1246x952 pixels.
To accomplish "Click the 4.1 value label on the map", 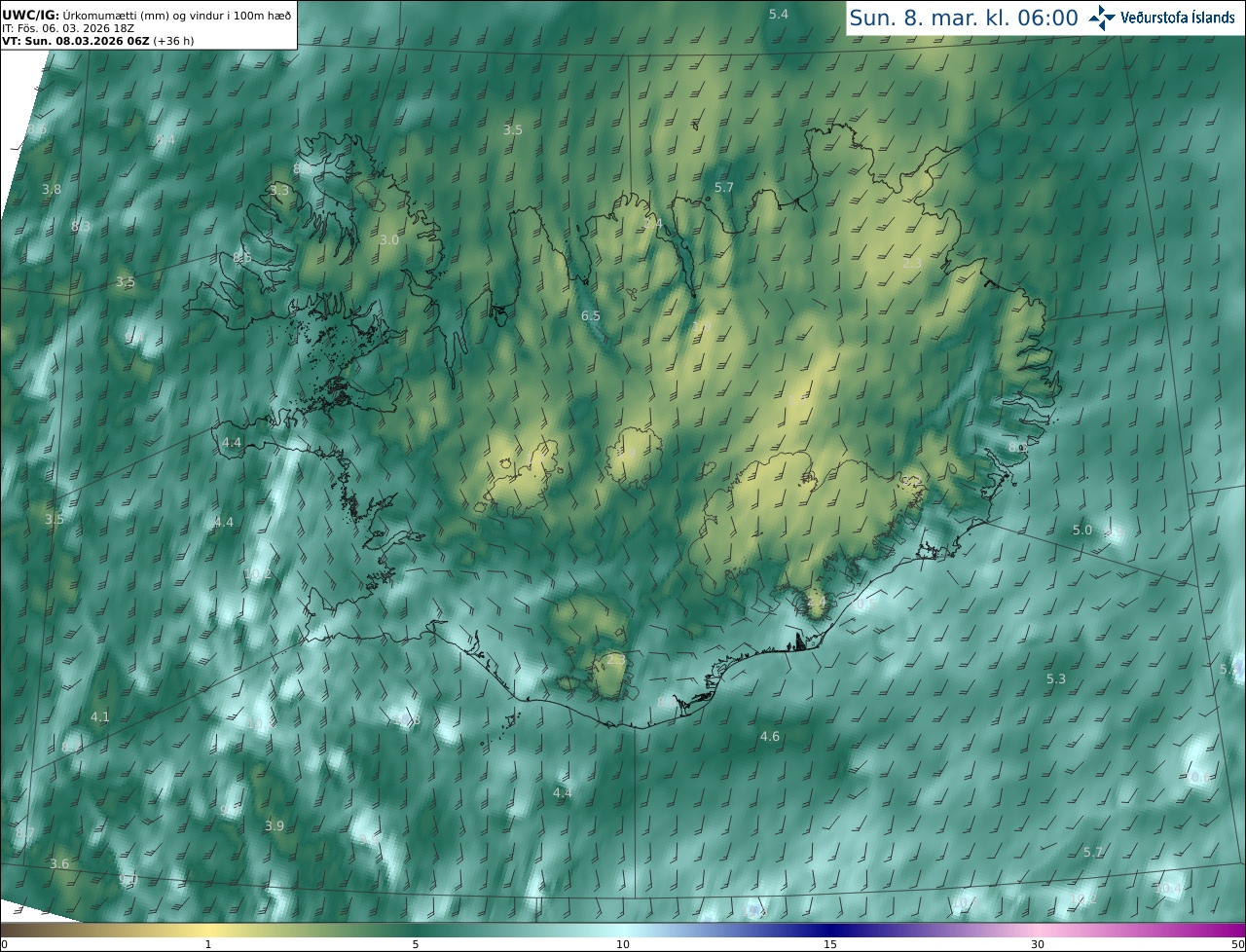I will coord(100,716).
